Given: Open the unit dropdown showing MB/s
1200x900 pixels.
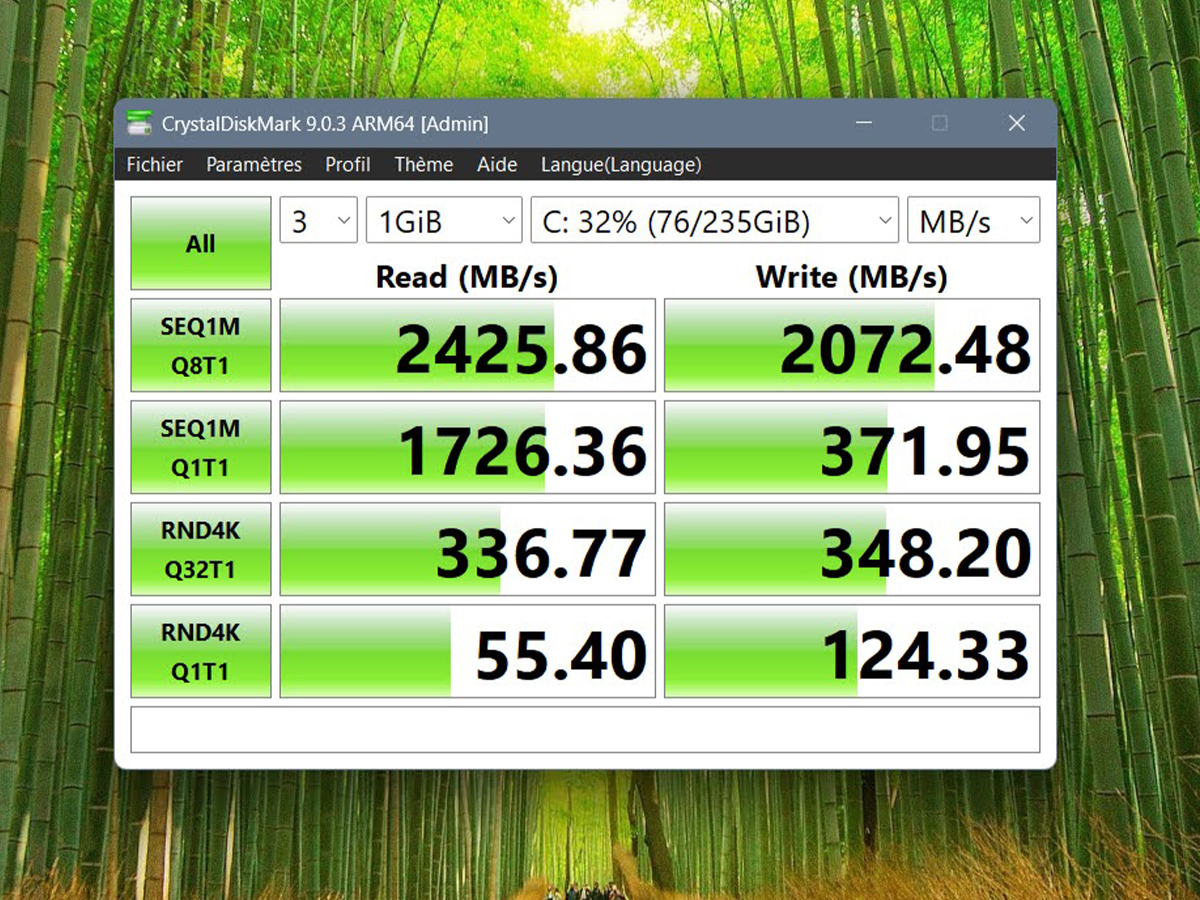Looking at the screenshot, I should click(973, 220).
